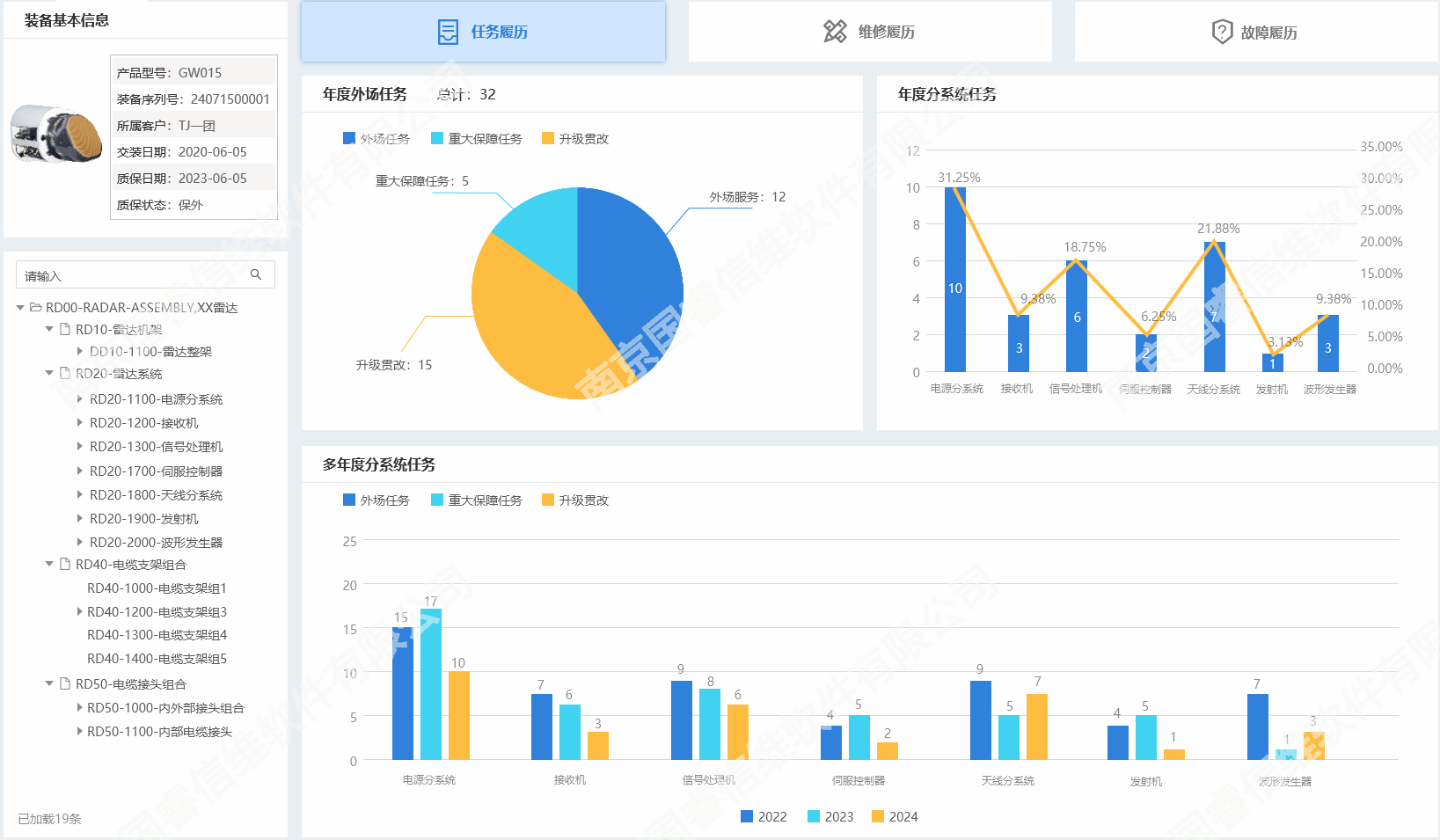Toggle 外场任务 legend in the pie chart
The image size is (1440, 840).
coord(376,139)
